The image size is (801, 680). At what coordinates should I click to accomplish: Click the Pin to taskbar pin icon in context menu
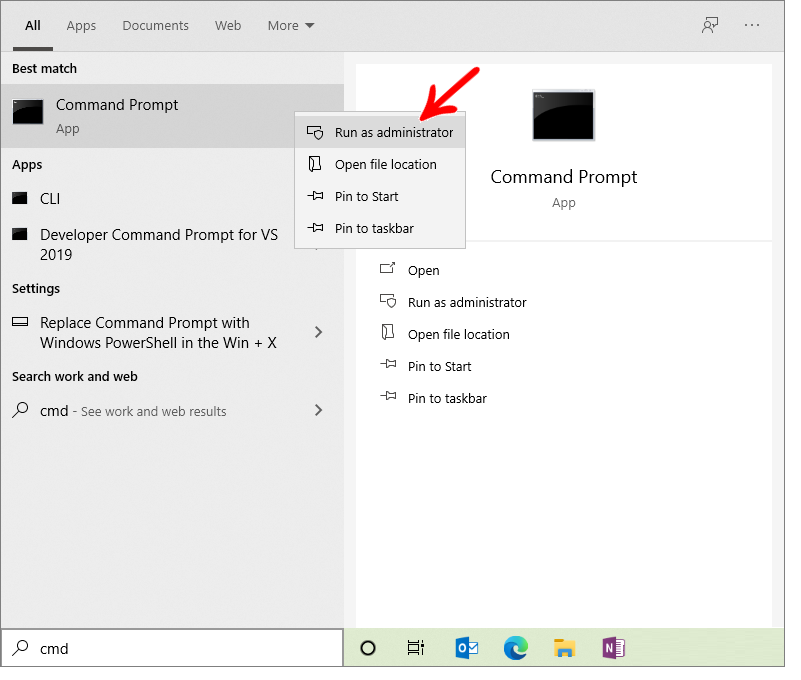click(315, 228)
